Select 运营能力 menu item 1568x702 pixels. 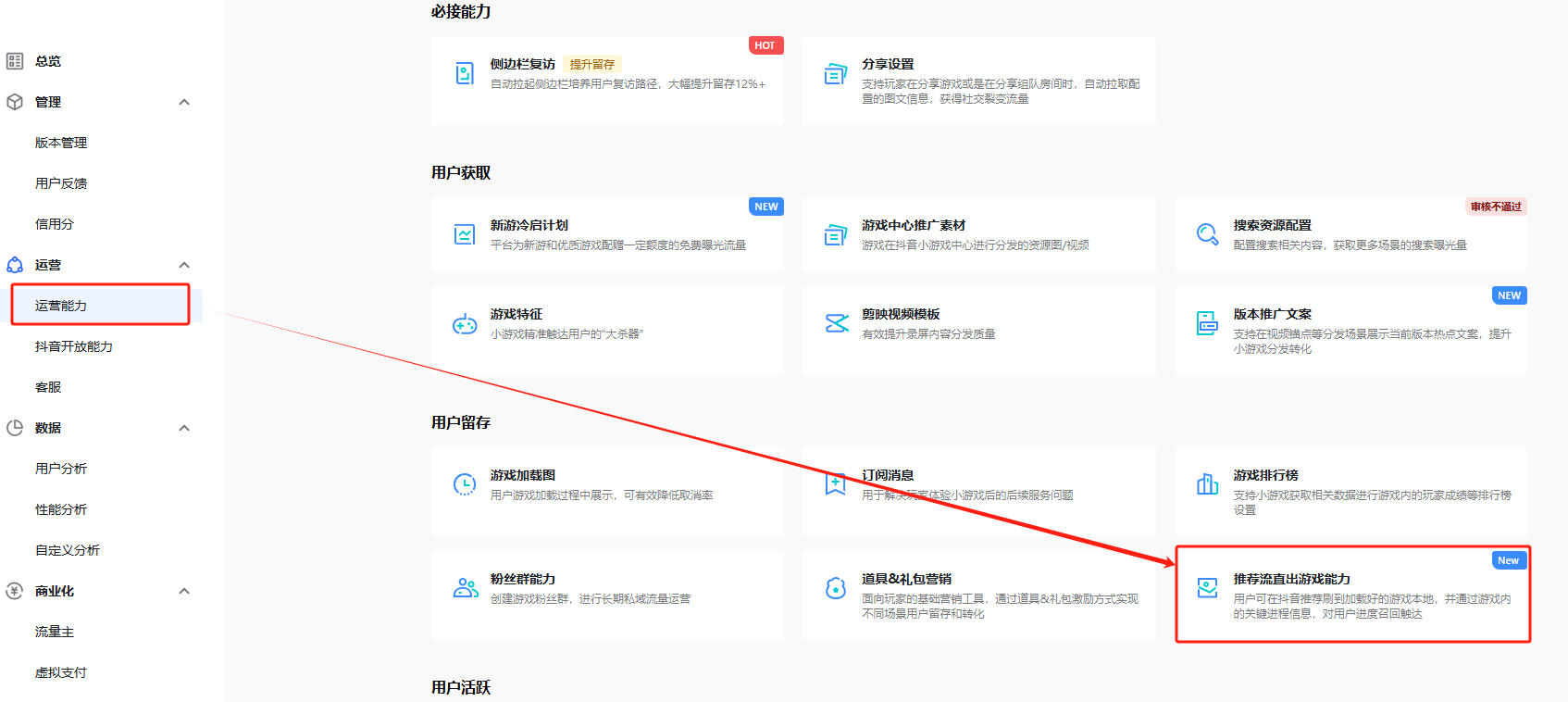[61, 306]
